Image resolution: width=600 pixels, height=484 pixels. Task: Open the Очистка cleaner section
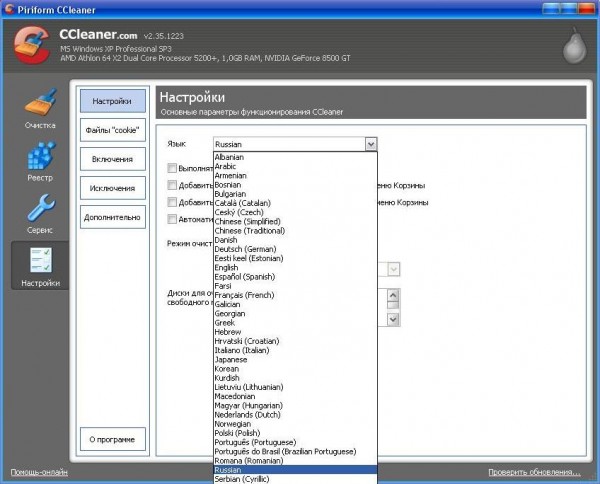(x=40, y=108)
